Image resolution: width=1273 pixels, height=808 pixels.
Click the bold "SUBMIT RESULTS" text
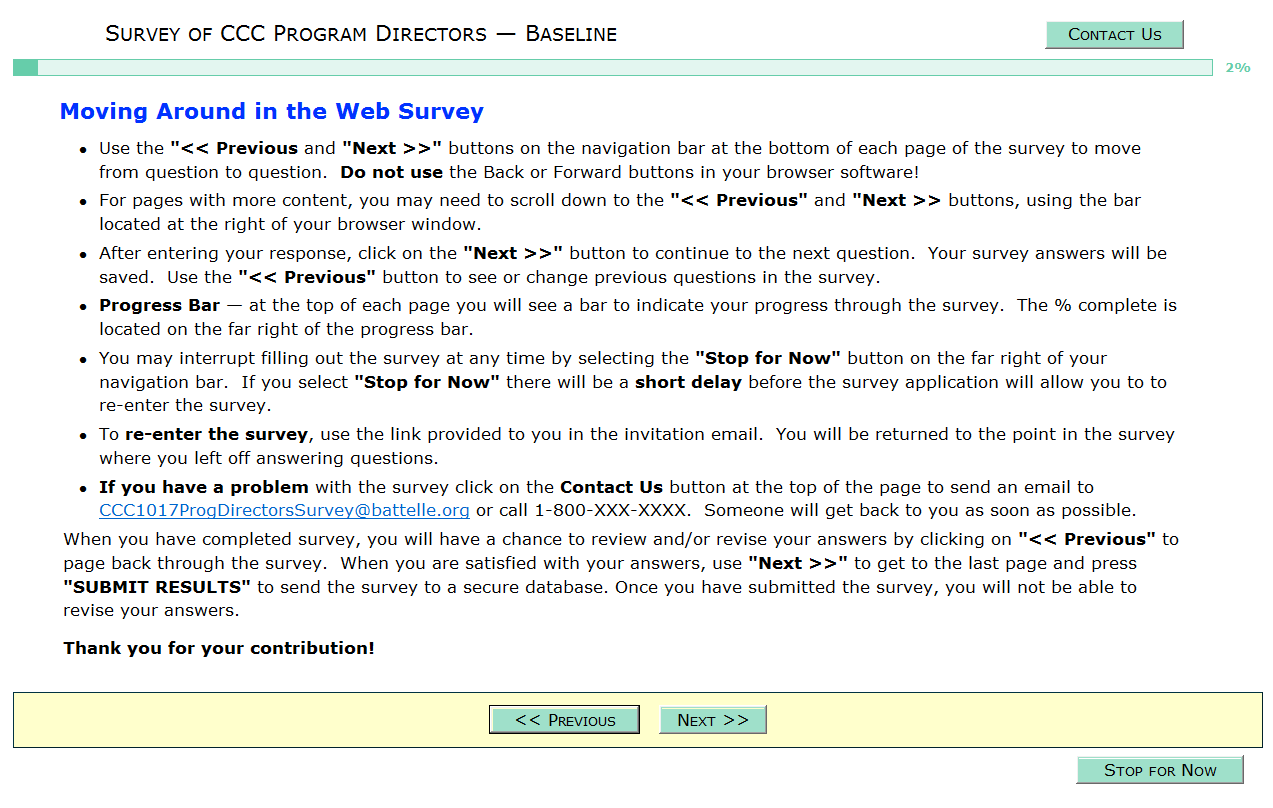(x=157, y=587)
